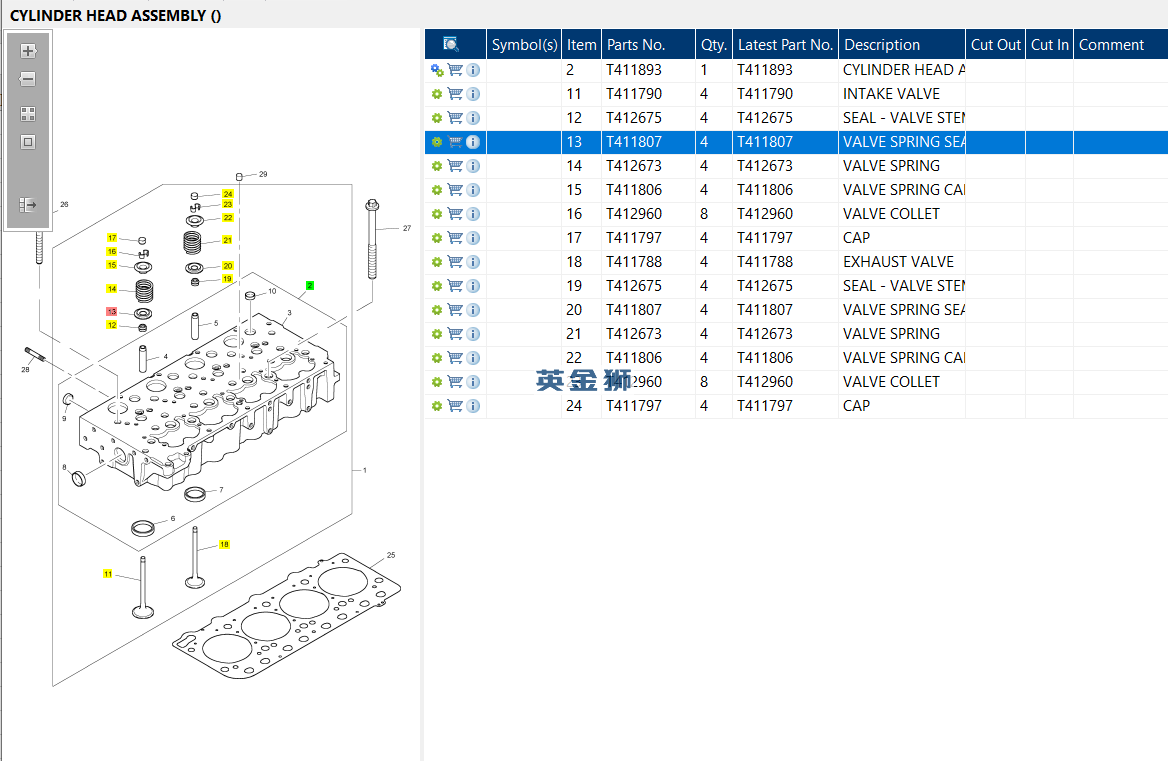Show info for item 24 CAP
The width and height of the screenshot is (1168, 761).
pyautogui.click(x=473, y=406)
